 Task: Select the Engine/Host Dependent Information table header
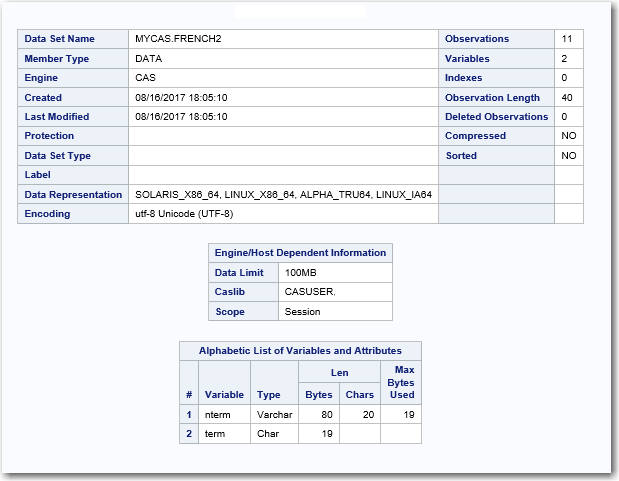(300, 253)
